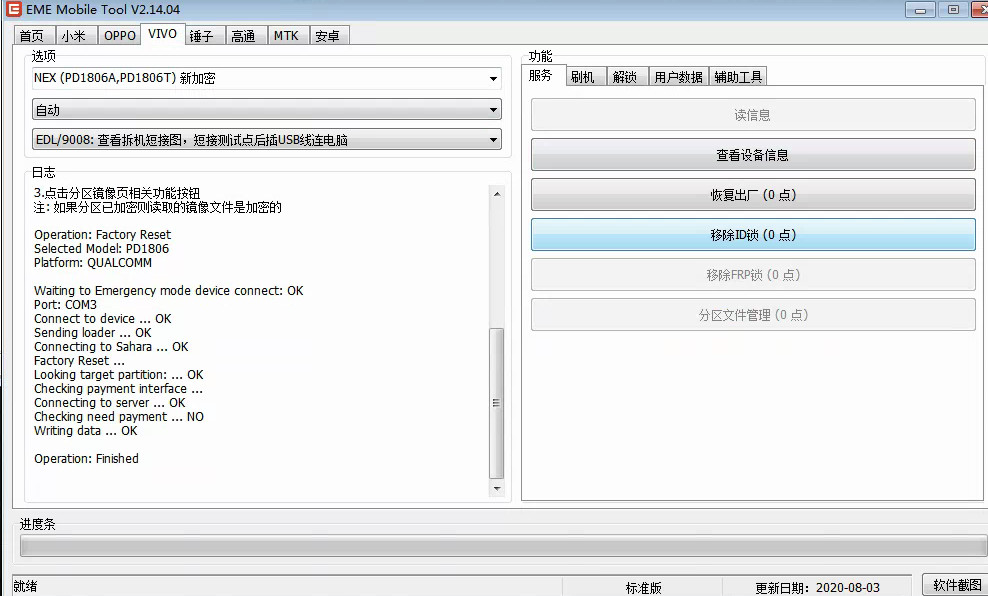The width and height of the screenshot is (988, 596).
Task: Click the 'Connecting to server ... OK' line
Action: [110, 403]
